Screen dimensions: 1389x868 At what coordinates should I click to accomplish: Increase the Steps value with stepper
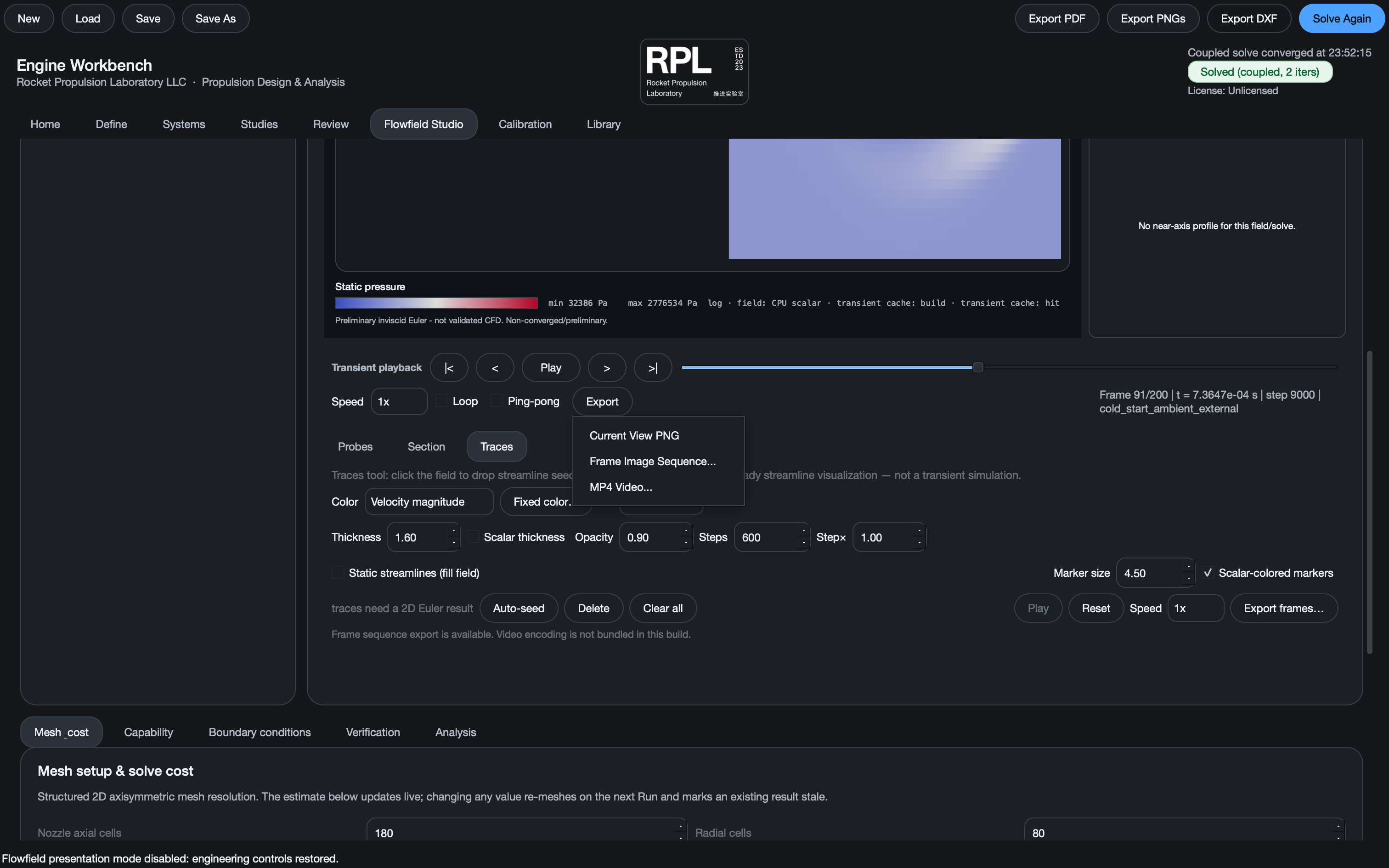(x=803, y=530)
